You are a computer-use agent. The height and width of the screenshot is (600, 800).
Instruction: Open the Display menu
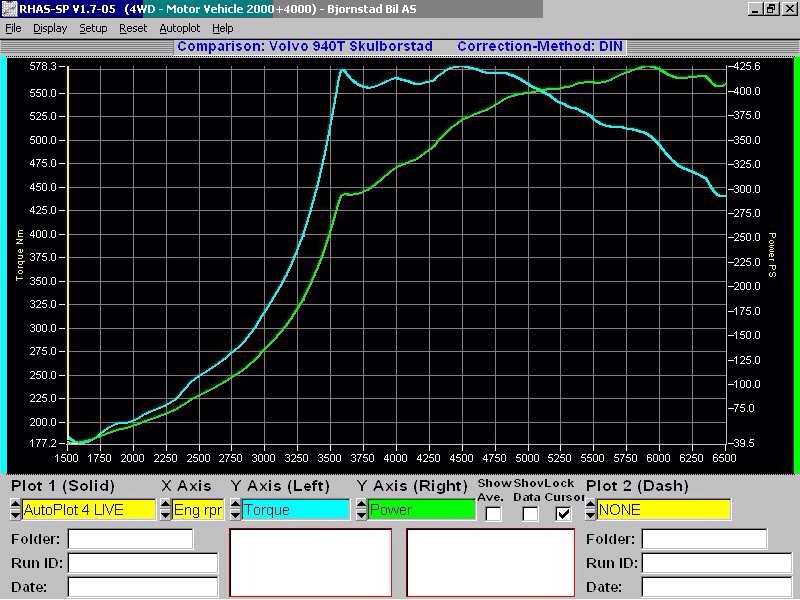pos(50,29)
